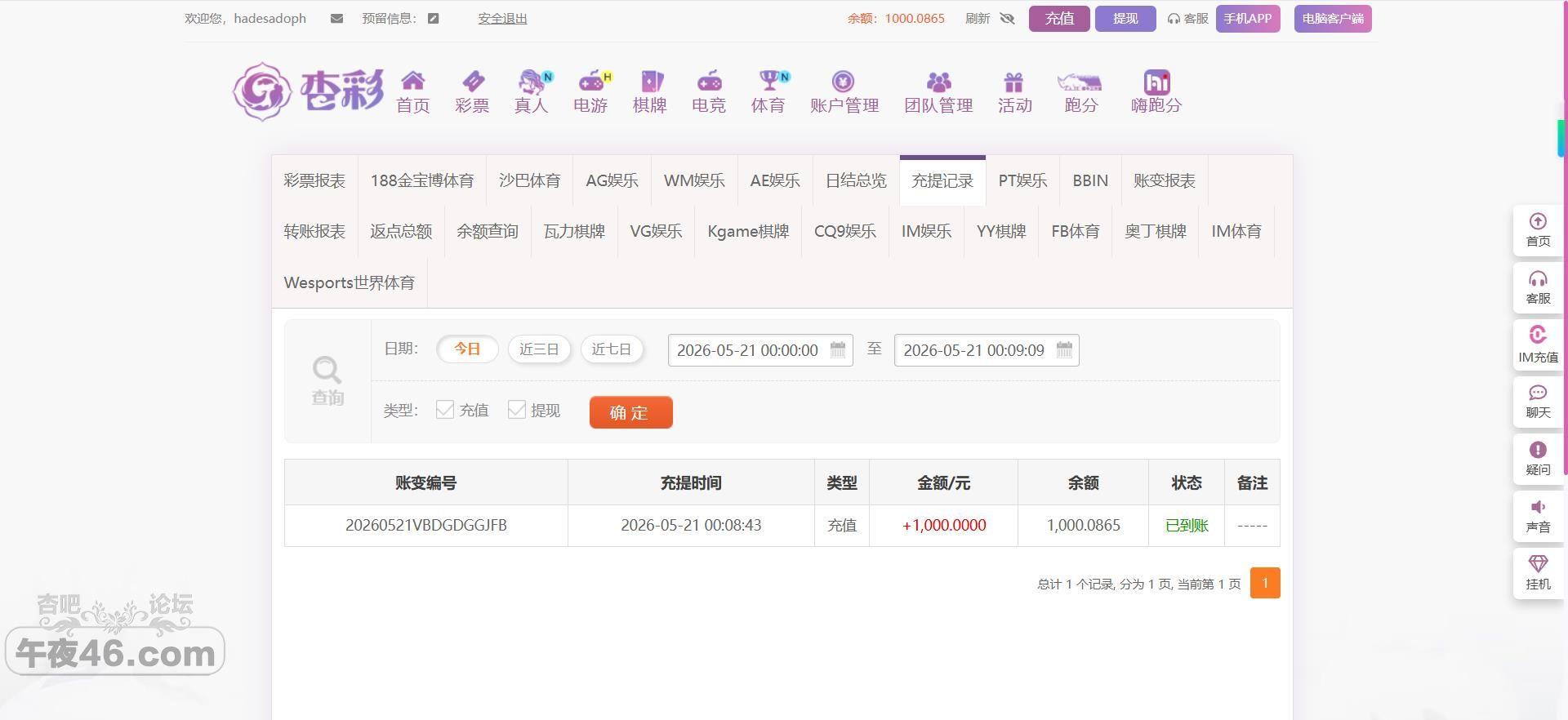Switch to 沙巴体育 tab

coord(530,180)
